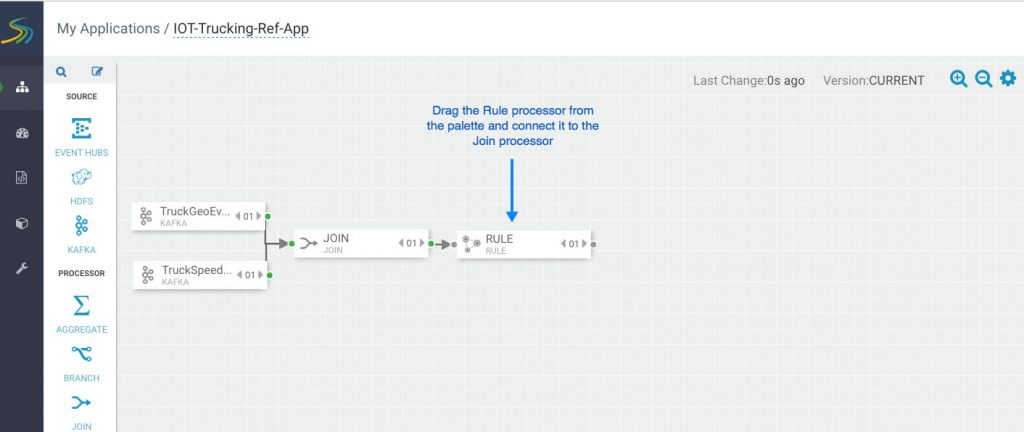Select the TruckGeoEvent Kafka node
1024x432 pixels.
195,216
